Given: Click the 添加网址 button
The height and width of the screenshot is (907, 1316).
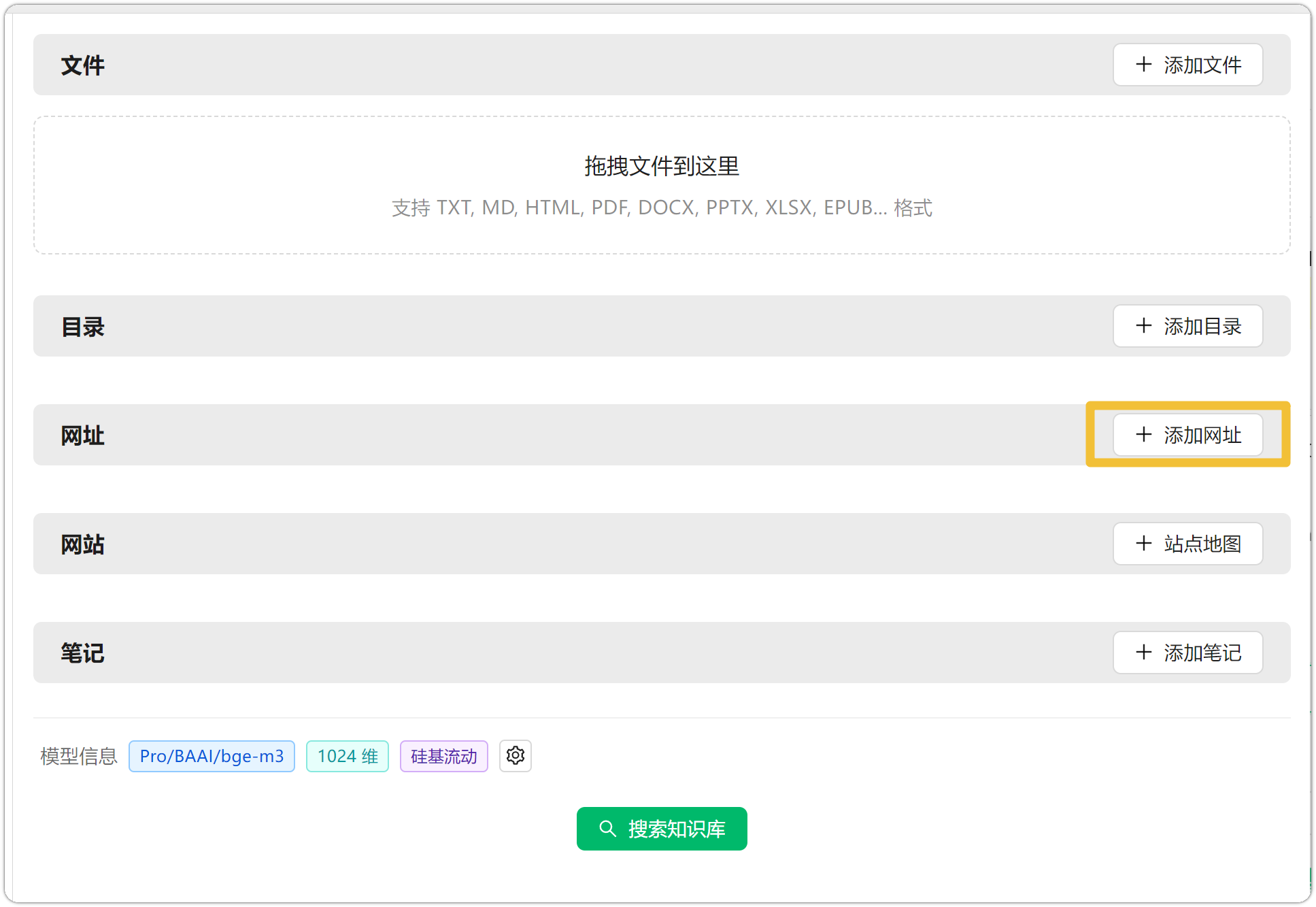Looking at the screenshot, I should coord(1187,435).
